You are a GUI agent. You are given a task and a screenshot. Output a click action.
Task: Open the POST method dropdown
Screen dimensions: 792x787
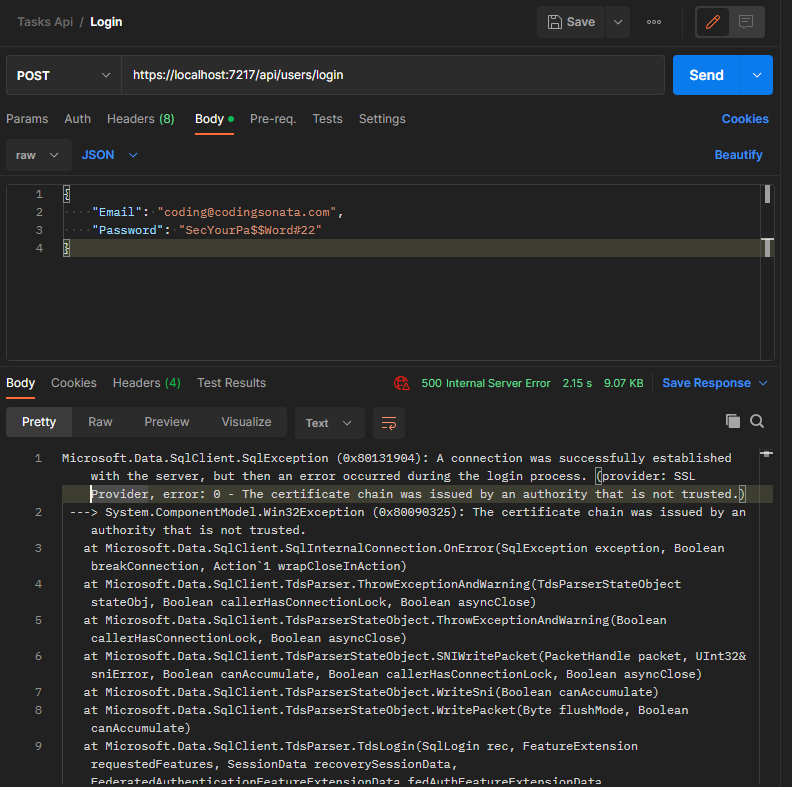[x=64, y=75]
